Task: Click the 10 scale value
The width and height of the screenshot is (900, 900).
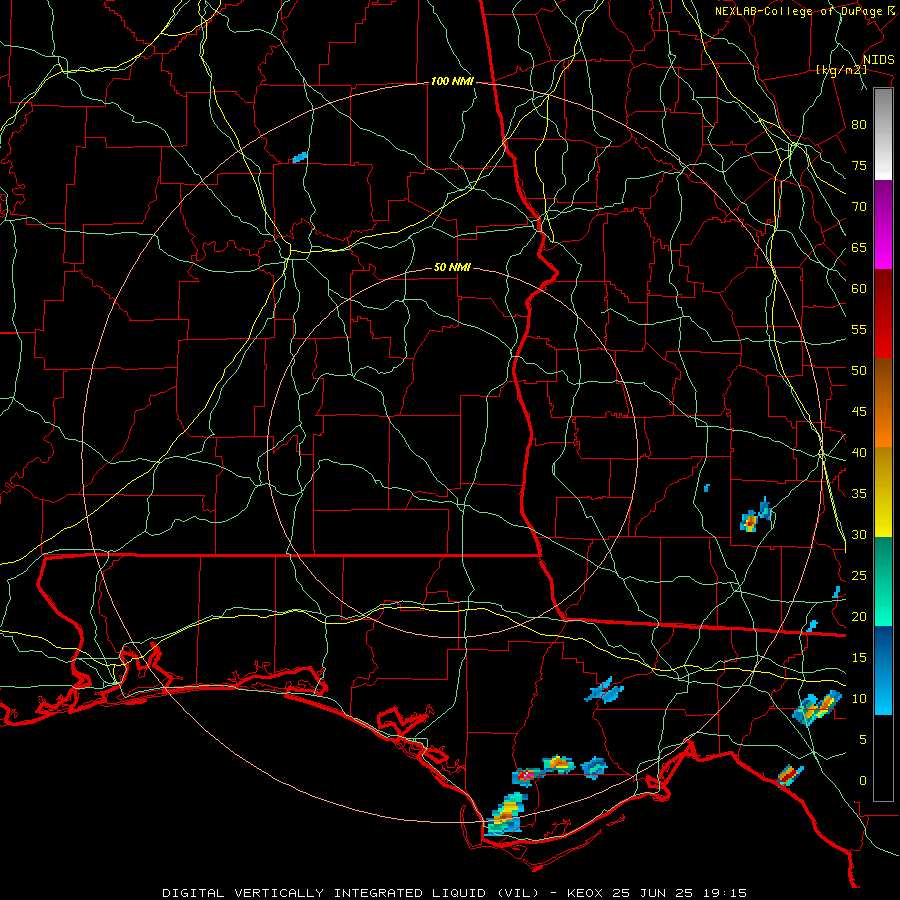Action: [859, 699]
